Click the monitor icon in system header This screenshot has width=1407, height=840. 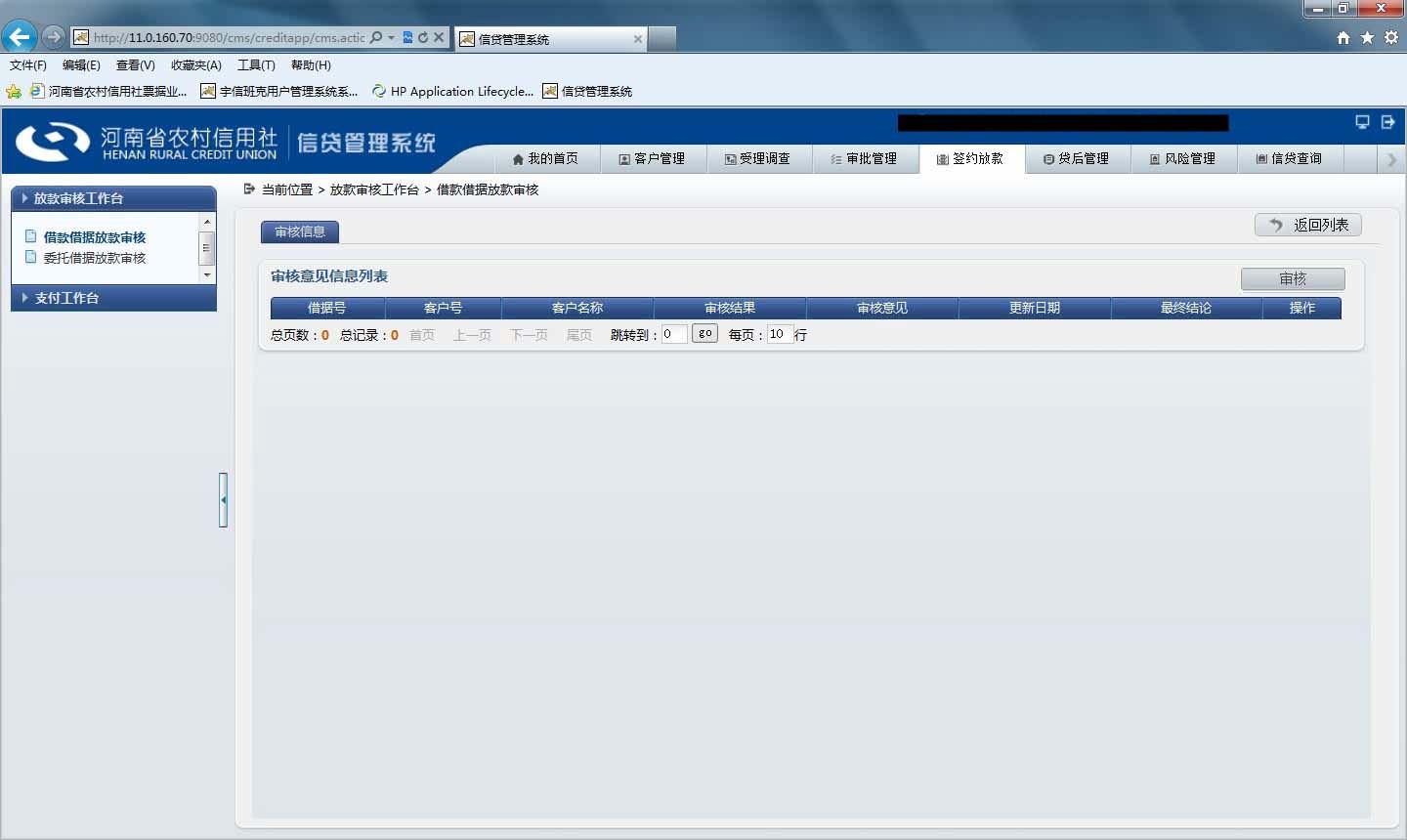click(x=1362, y=121)
